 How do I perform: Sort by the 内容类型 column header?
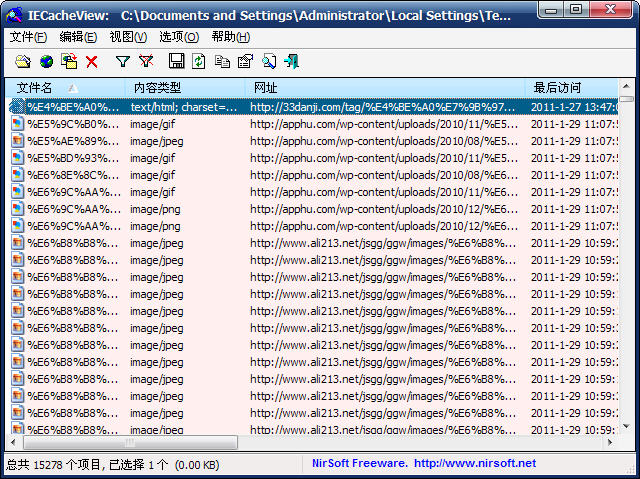pyautogui.click(x=185, y=87)
